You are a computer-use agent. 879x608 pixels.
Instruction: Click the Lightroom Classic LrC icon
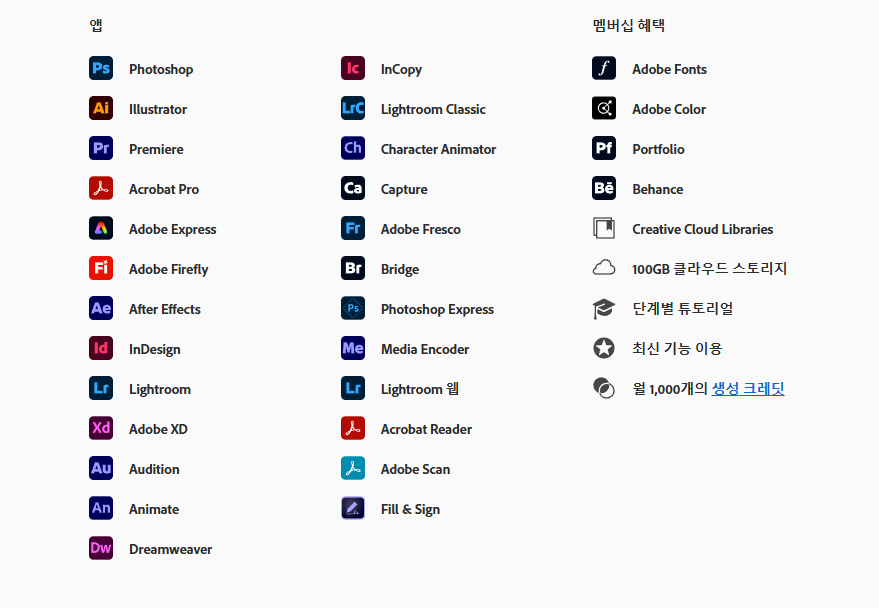[x=353, y=108]
